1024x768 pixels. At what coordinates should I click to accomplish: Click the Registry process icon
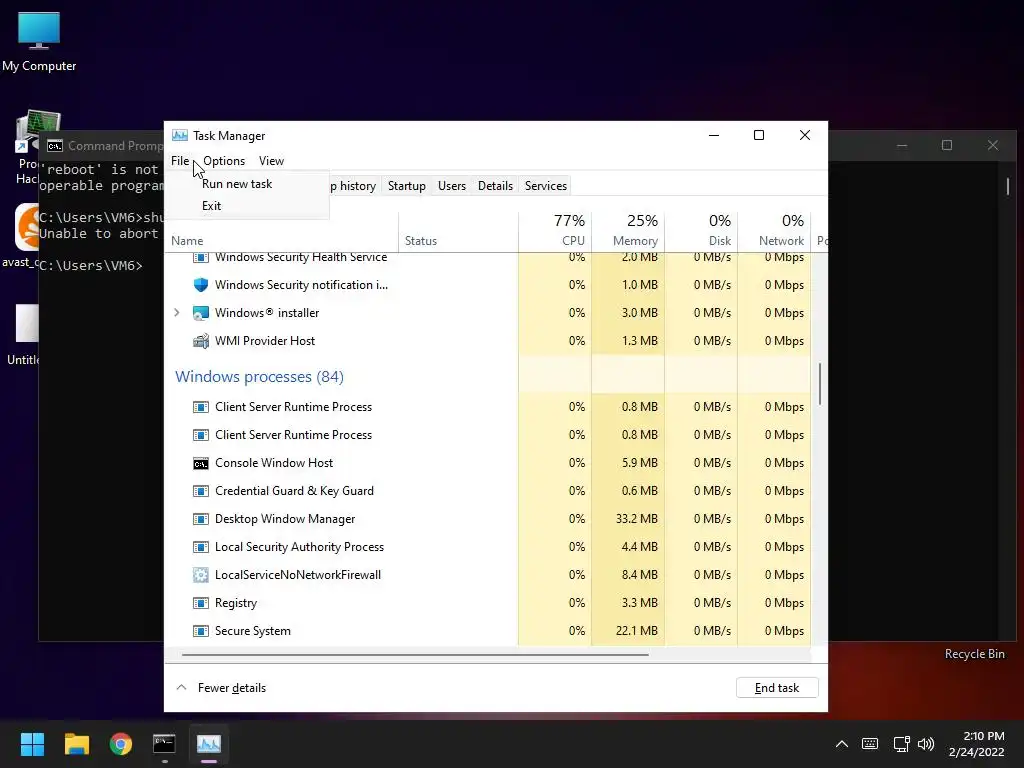point(200,603)
